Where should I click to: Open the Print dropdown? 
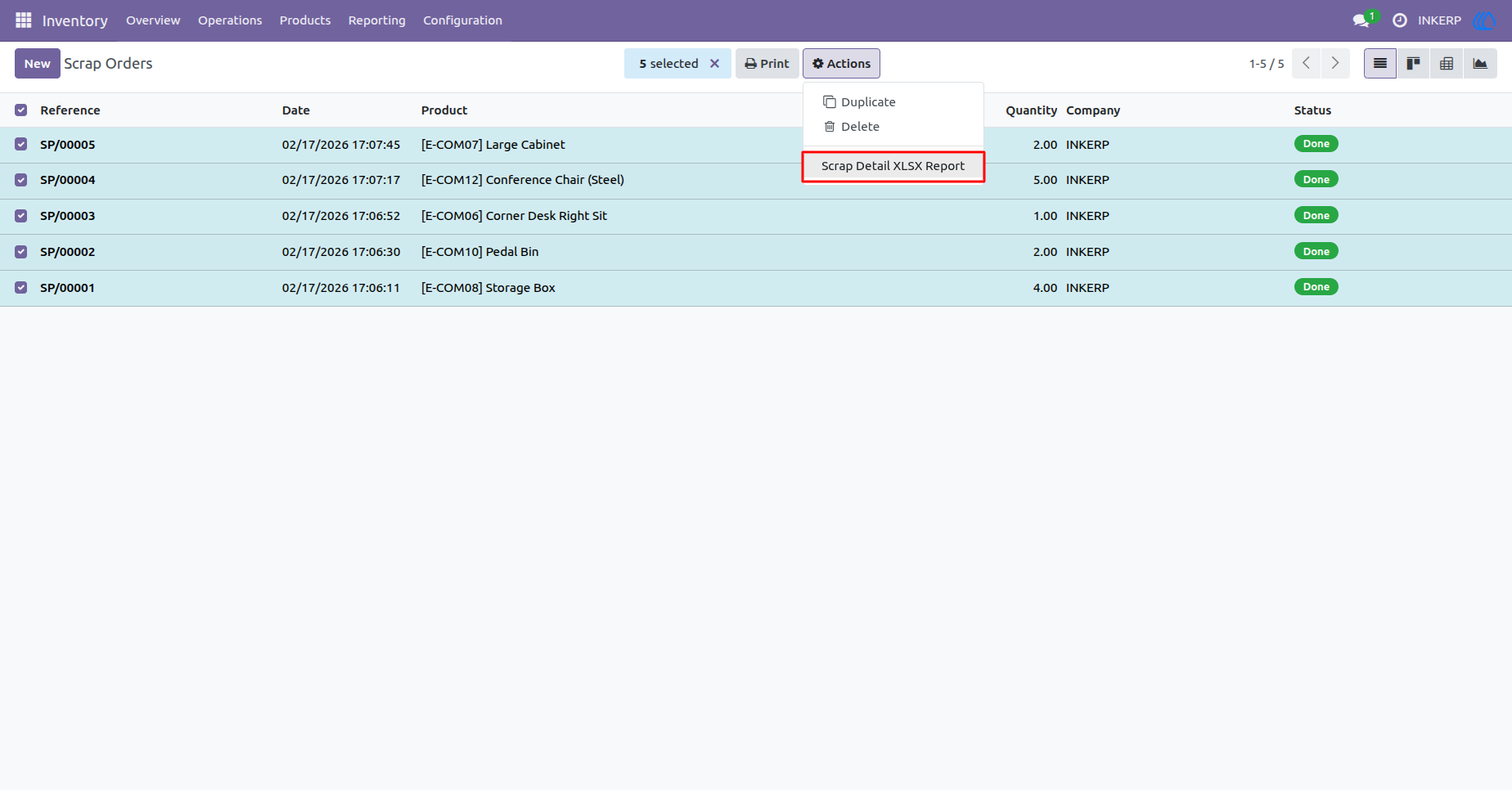tap(767, 64)
